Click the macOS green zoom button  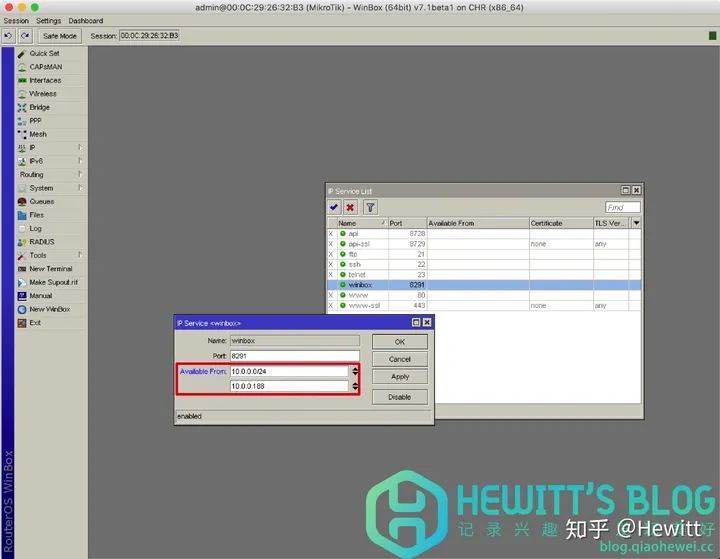[x=35, y=7]
